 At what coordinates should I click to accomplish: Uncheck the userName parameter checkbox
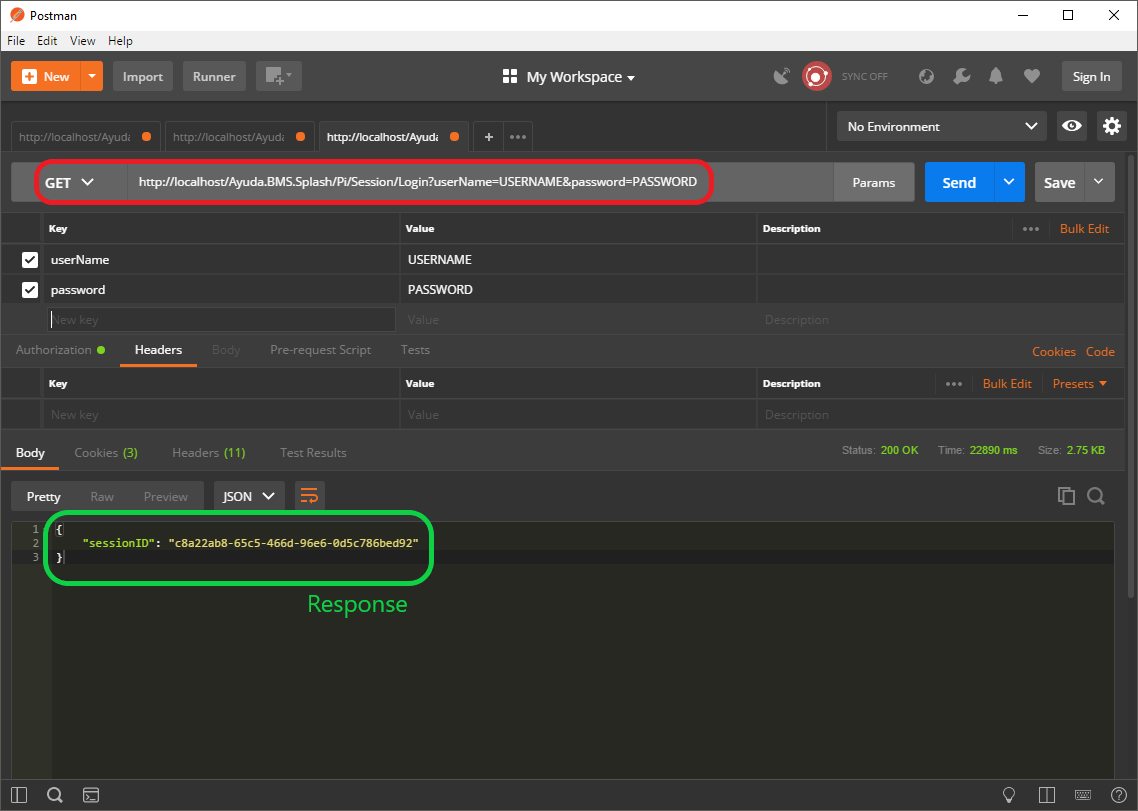30,259
